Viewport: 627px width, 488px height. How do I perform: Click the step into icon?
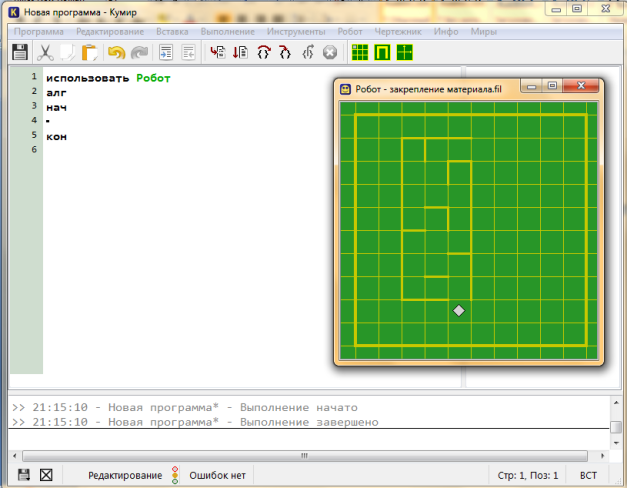(x=285, y=52)
